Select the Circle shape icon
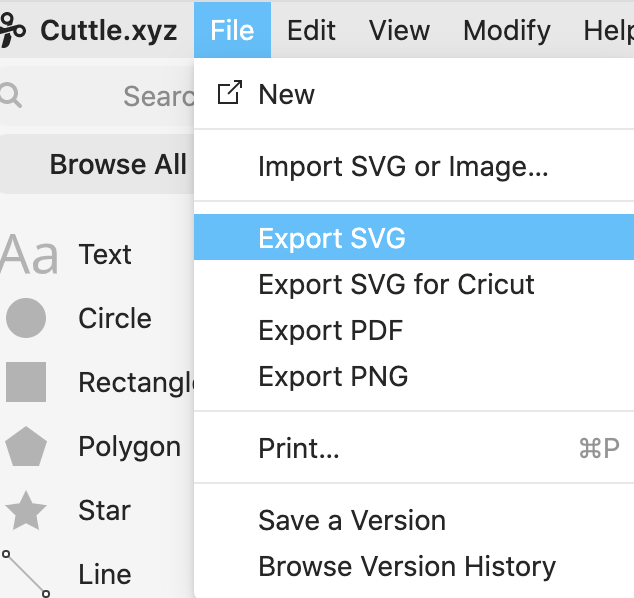Viewport: 634px width, 598px height. click(26, 318)
